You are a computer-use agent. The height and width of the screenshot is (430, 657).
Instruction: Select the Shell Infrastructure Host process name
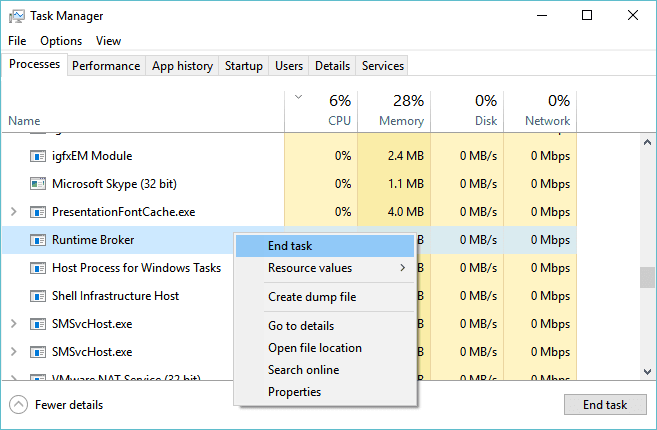[116, 296]
